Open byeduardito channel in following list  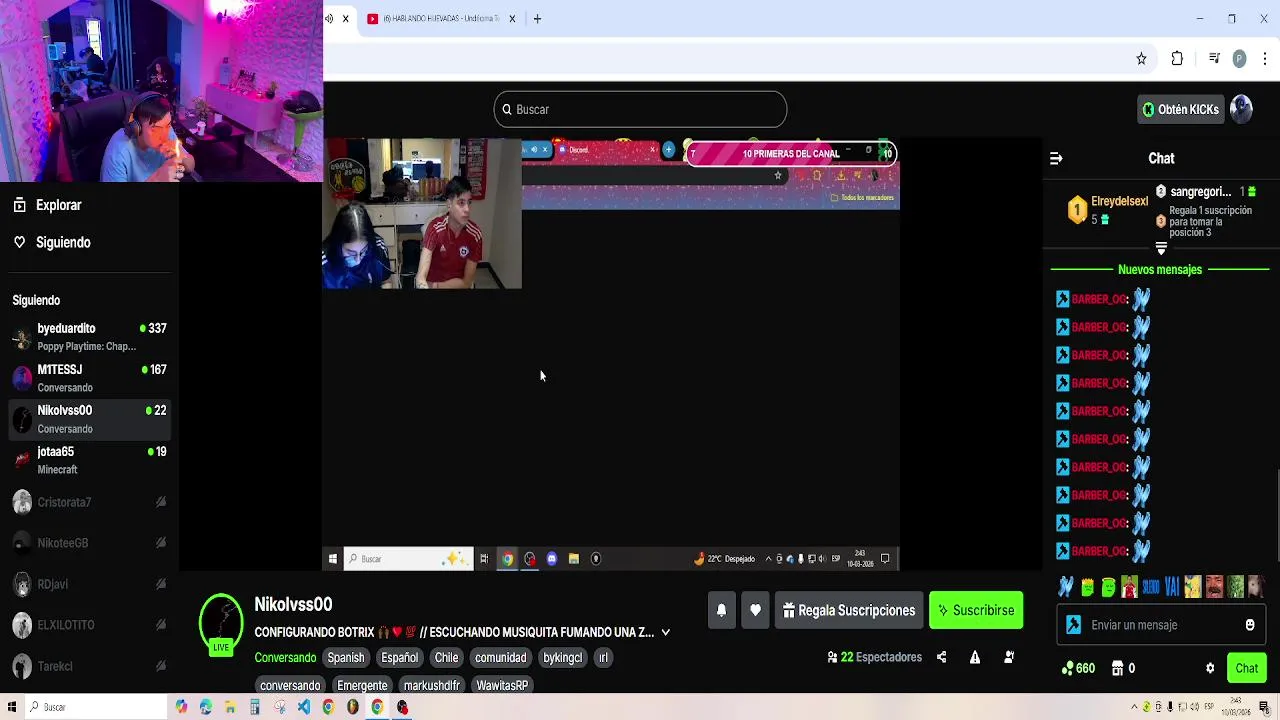(x=89, y=337)
